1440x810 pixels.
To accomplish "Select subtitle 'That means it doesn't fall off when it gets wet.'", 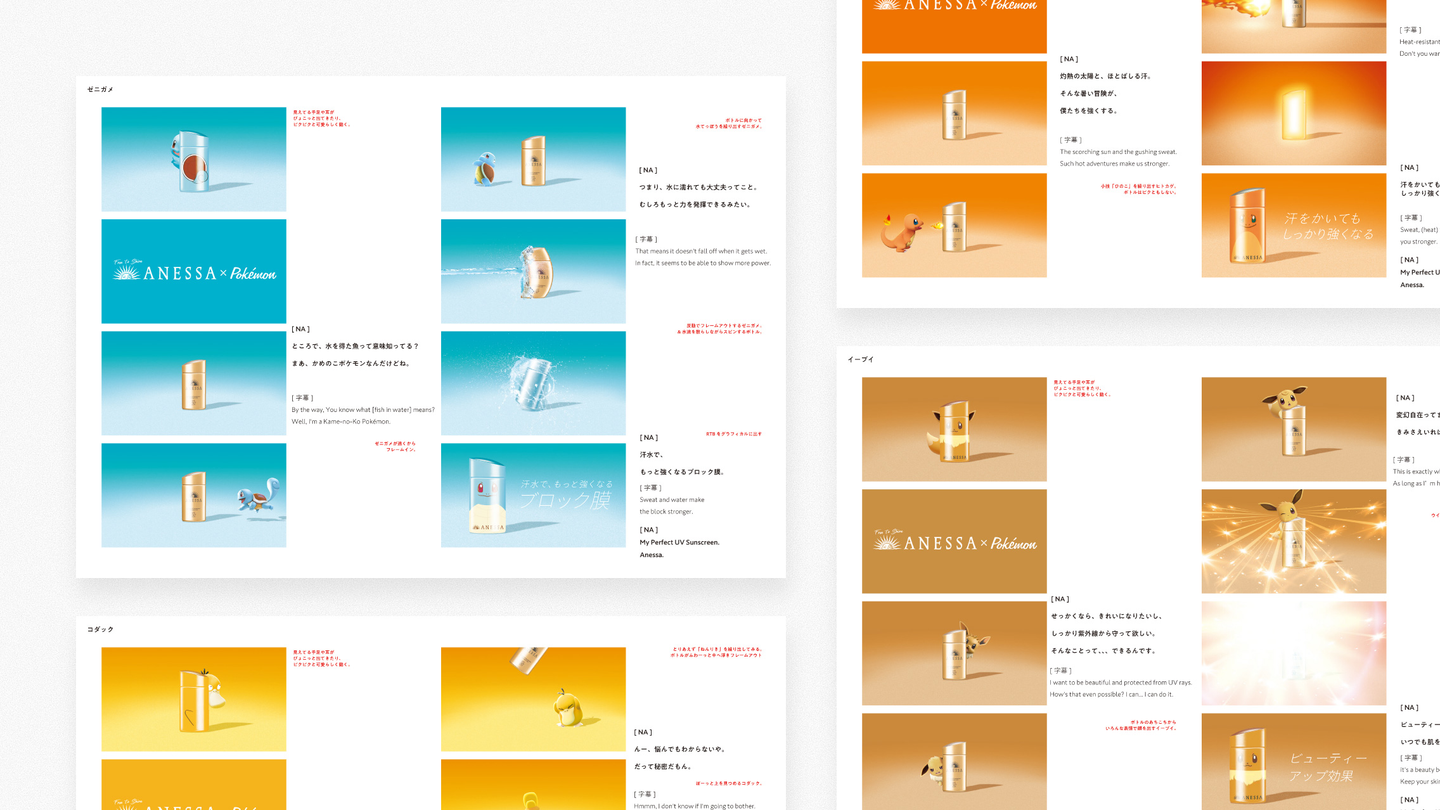I will (x=701, y=251).
